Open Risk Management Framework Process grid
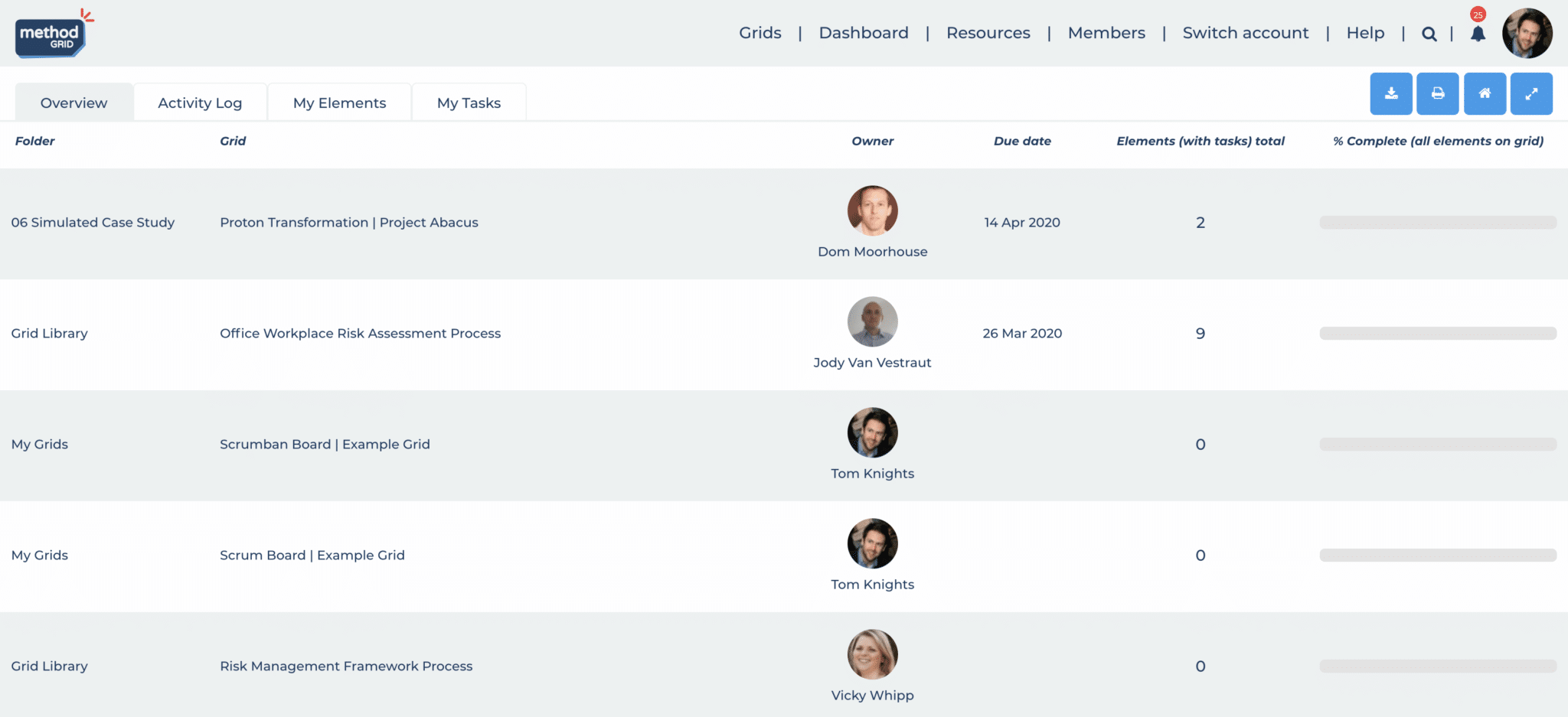 (x=346, y=666)
